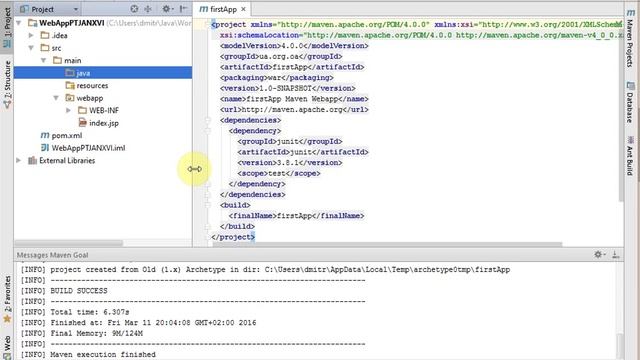
Task: Open the Ant Build side panel
Action: tap(631, 156)
